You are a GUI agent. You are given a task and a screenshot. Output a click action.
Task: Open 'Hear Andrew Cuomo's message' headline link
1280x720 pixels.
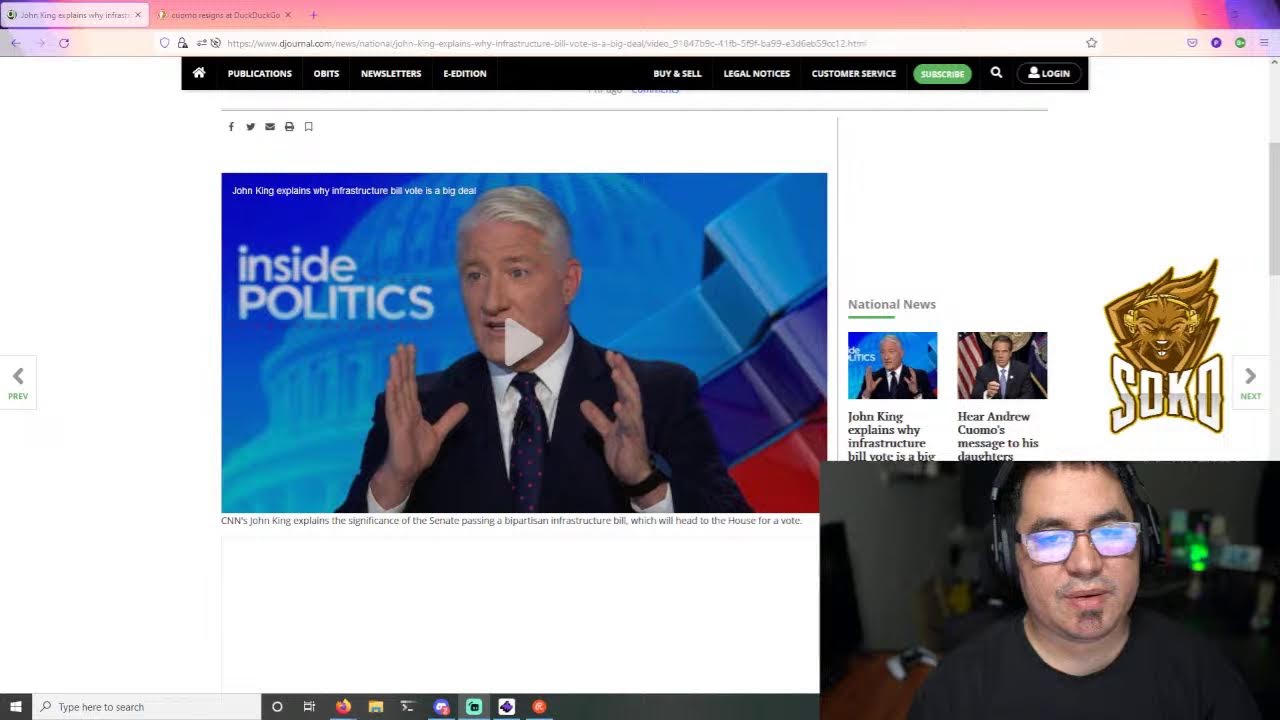998,436
